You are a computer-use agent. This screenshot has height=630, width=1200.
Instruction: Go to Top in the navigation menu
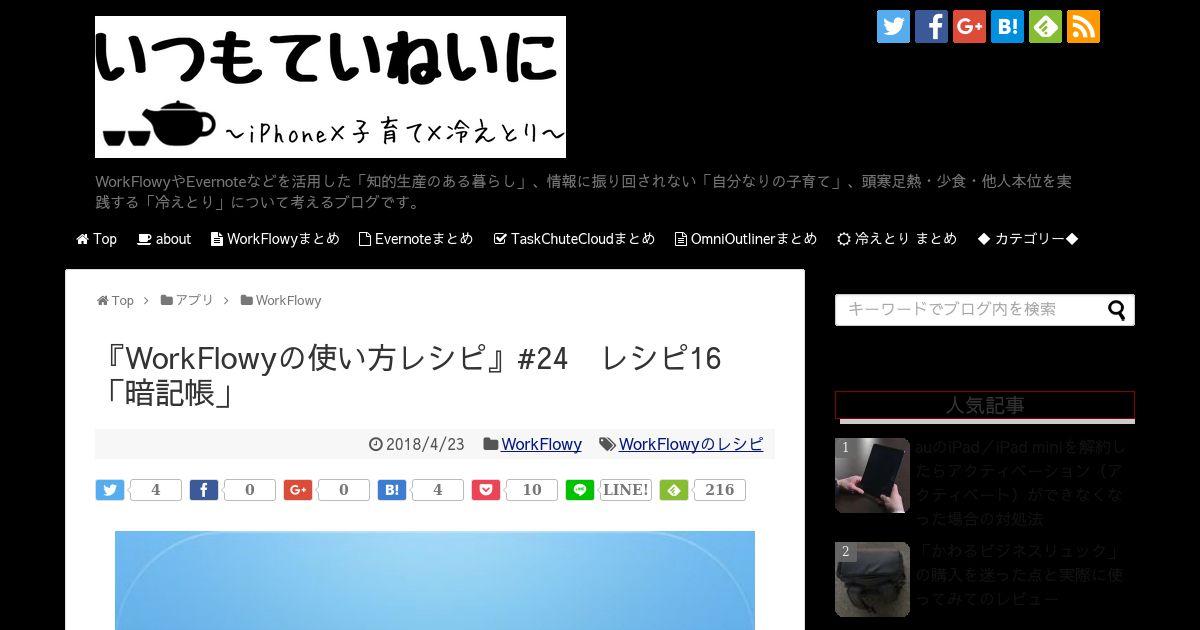point(97,239)
